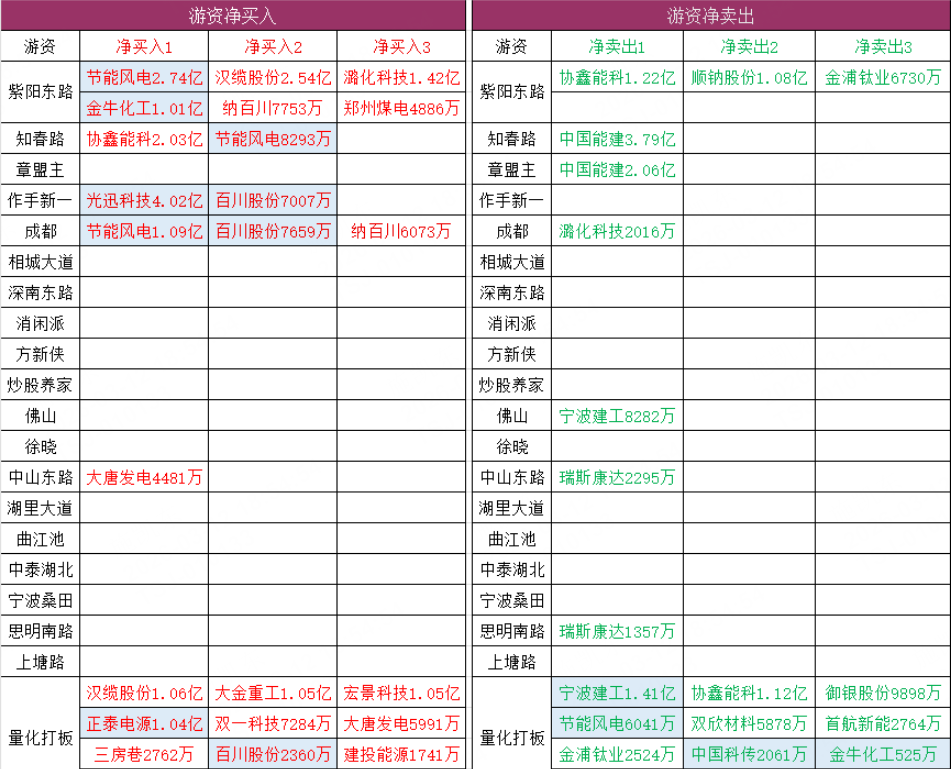
Task: Click cell 大金重工1.05亿
Action: point(273,693)
